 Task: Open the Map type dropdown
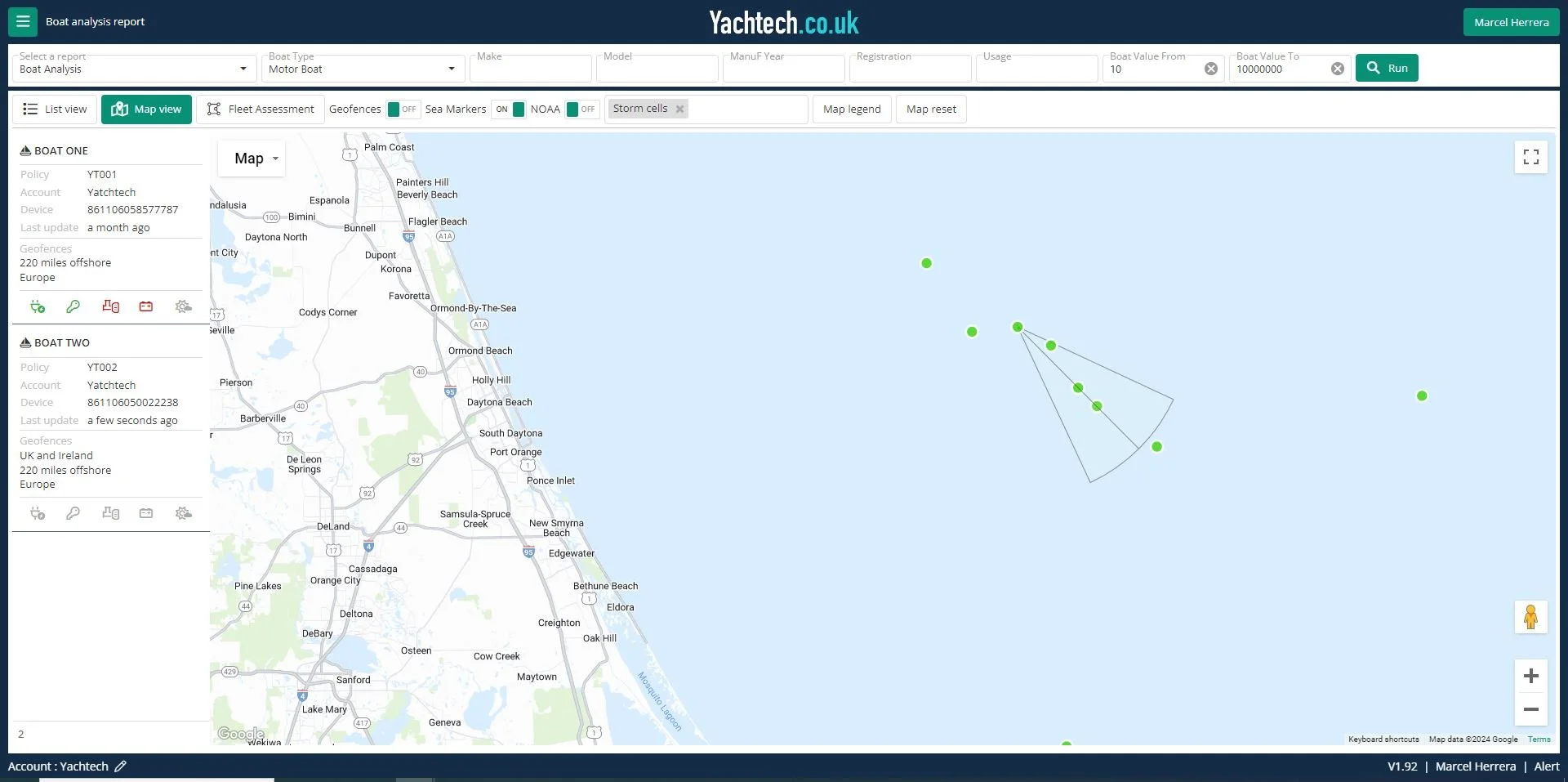(252, 159)
